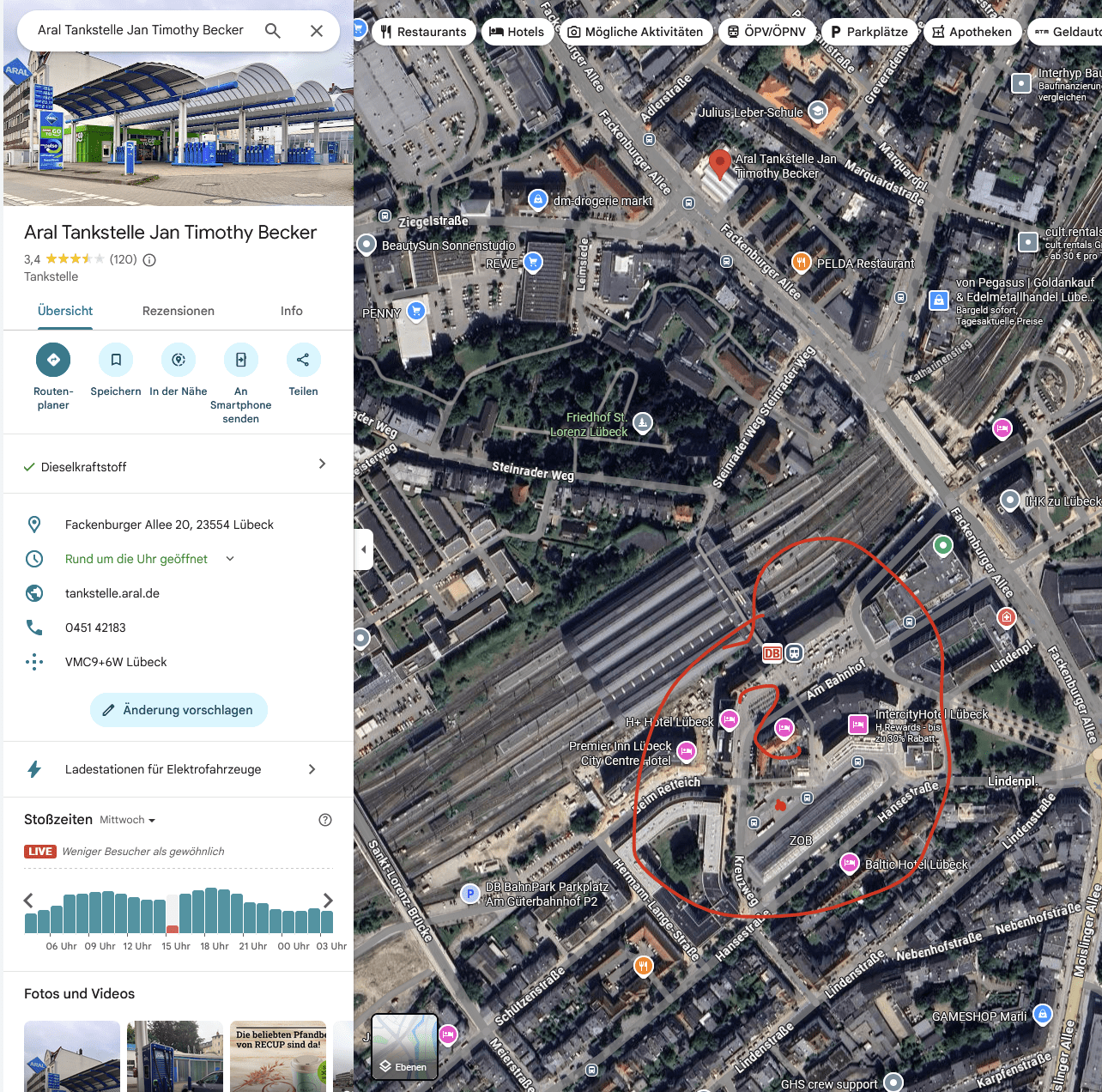Save the place with Speichern icon
The height and width of the screenshot is (1092, 1102).
pos(116,360)
